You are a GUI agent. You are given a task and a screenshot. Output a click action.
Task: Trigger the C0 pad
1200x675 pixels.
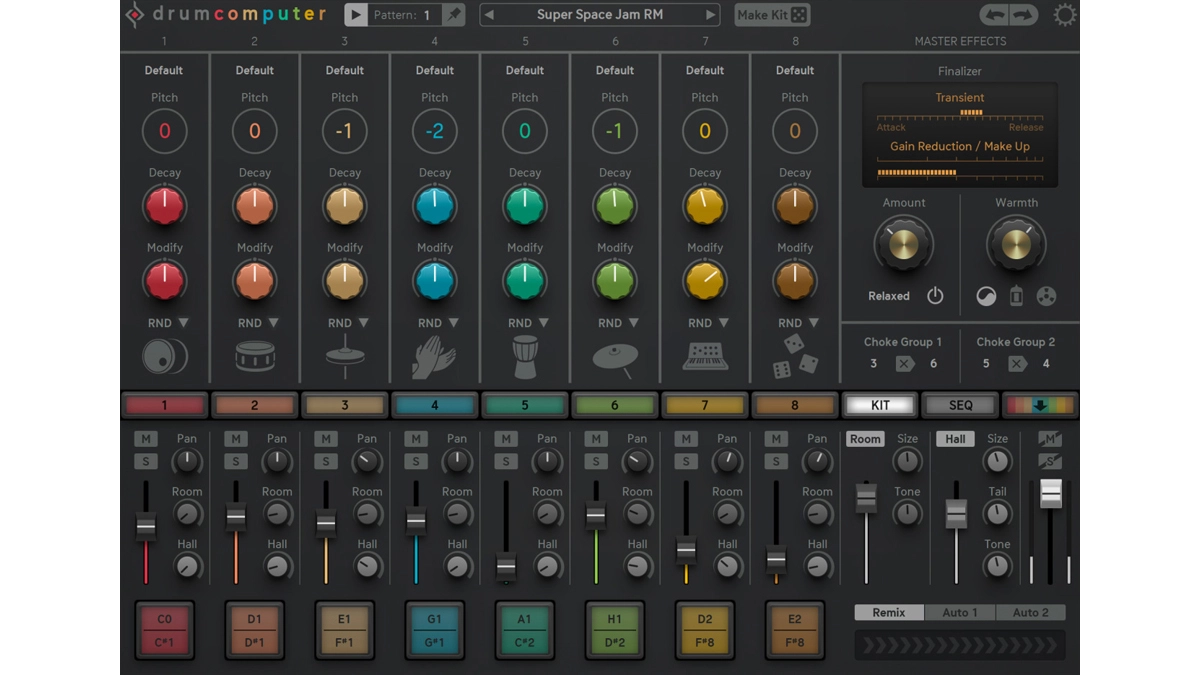click(165, 630)
